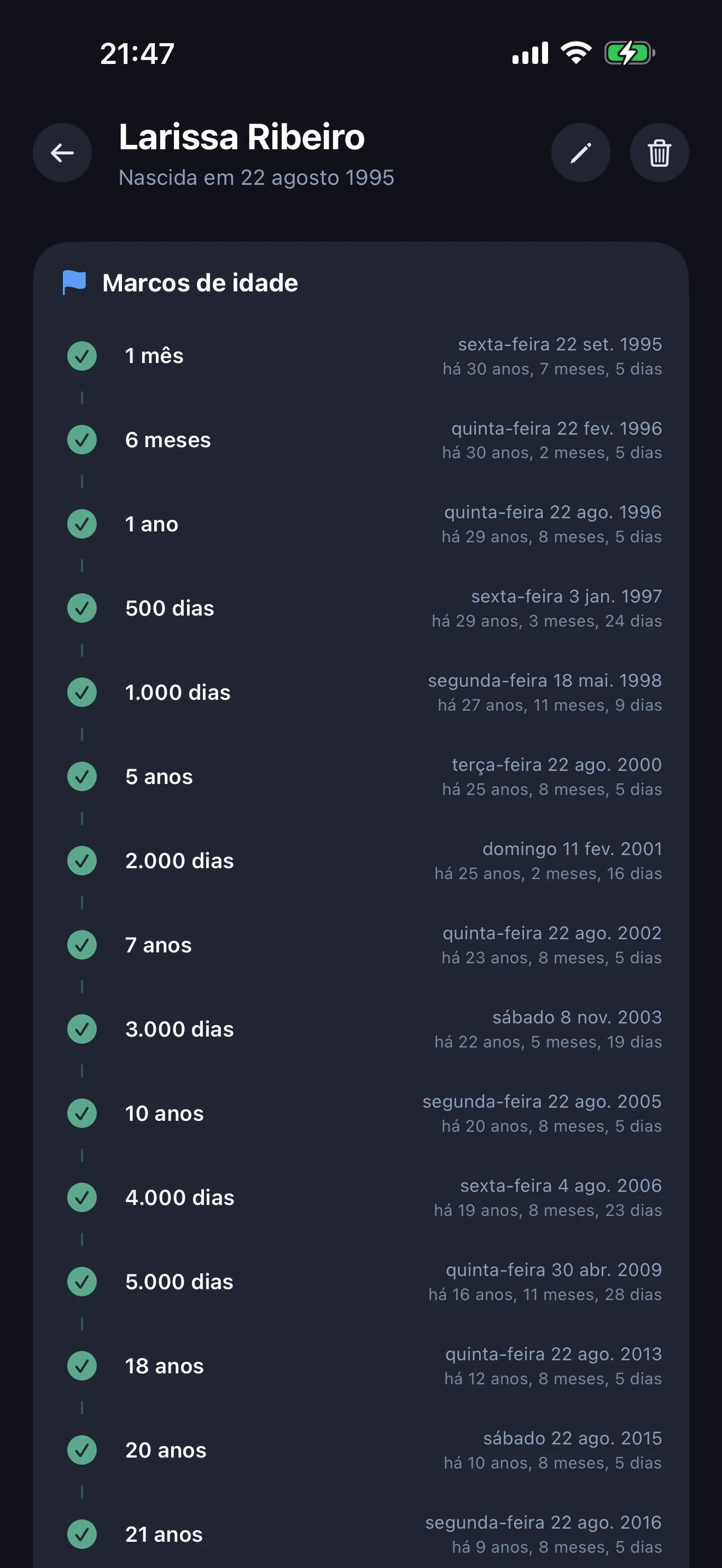Image resolution: width=722 pixels, height=1568 pixels.
Task: Tap the checkmark beside 18 anos
Action: [x=82, y=1366]
